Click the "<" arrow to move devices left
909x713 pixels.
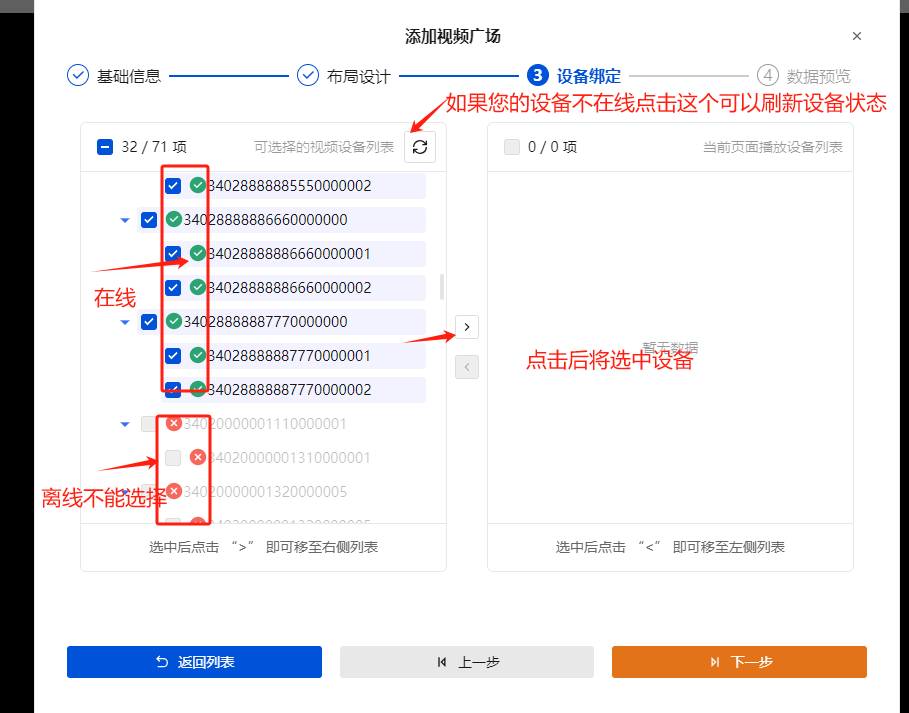(466, 366)
